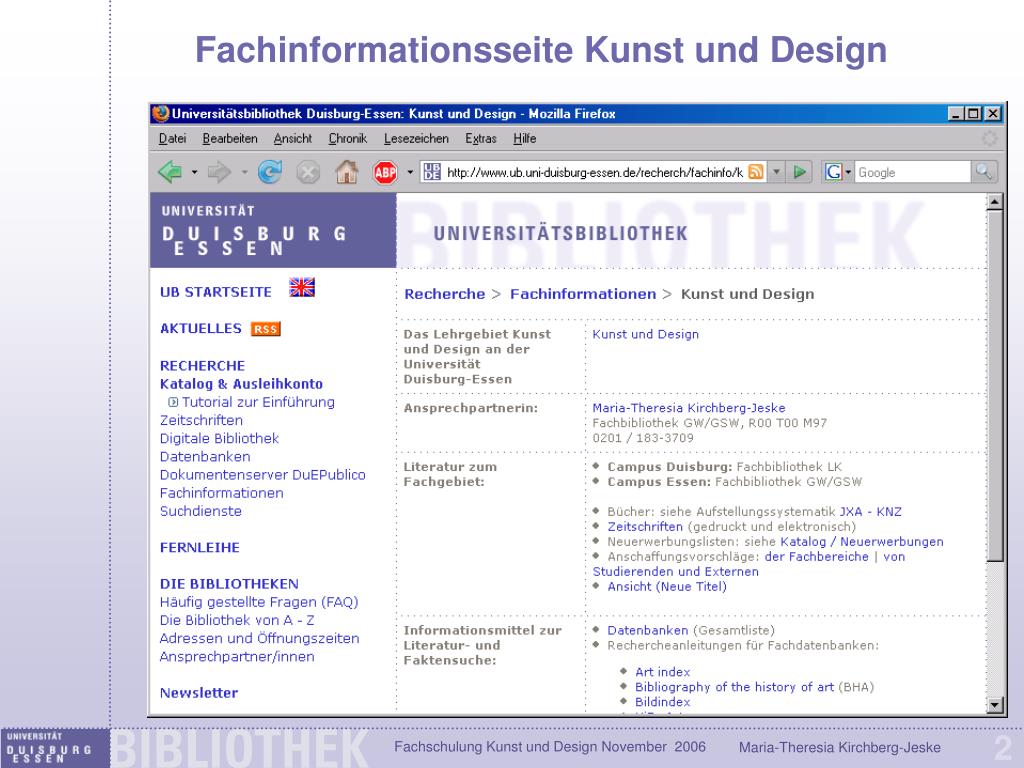Open Häufig gestellte Fragen (FAQ)
The width and height of the screenshot is (1024, 768).
[x=259, y=602]
